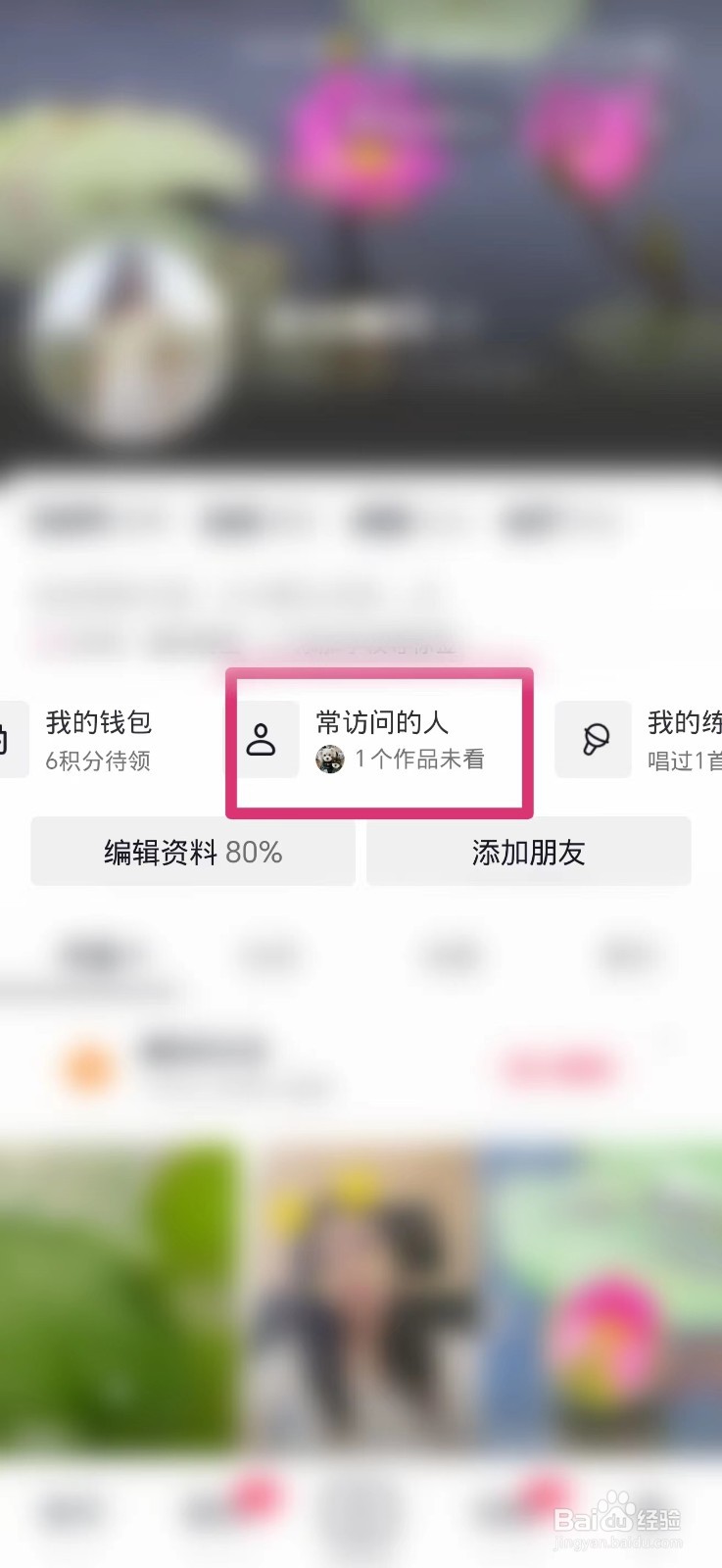Tap the person icon beside 常访问的人
Viewport: 722px width, 1568px height.
click(x=263, y=739)
